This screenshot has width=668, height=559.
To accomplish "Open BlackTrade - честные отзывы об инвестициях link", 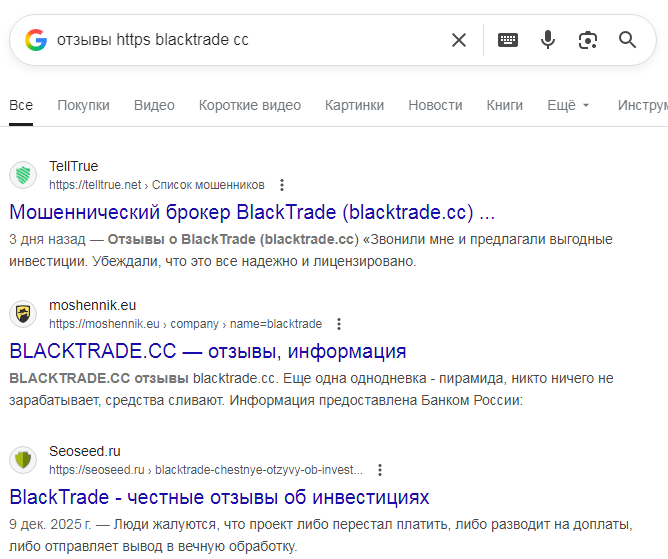I will click(x=219, y=497).
